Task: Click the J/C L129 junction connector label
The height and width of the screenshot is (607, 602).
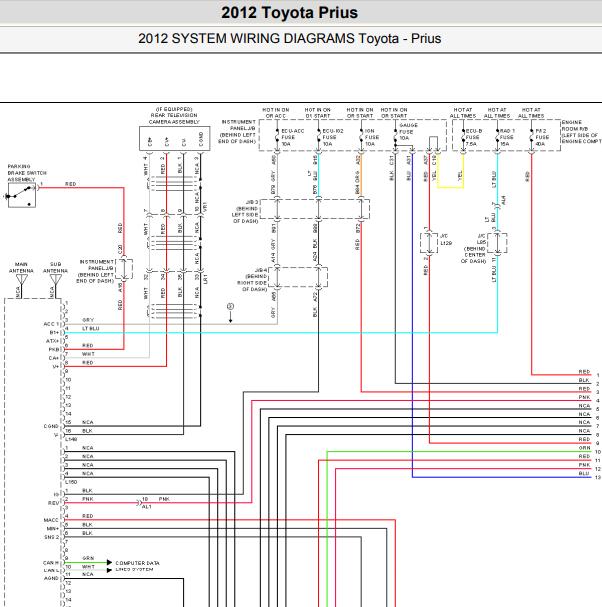Action: [x=446, y=240]
